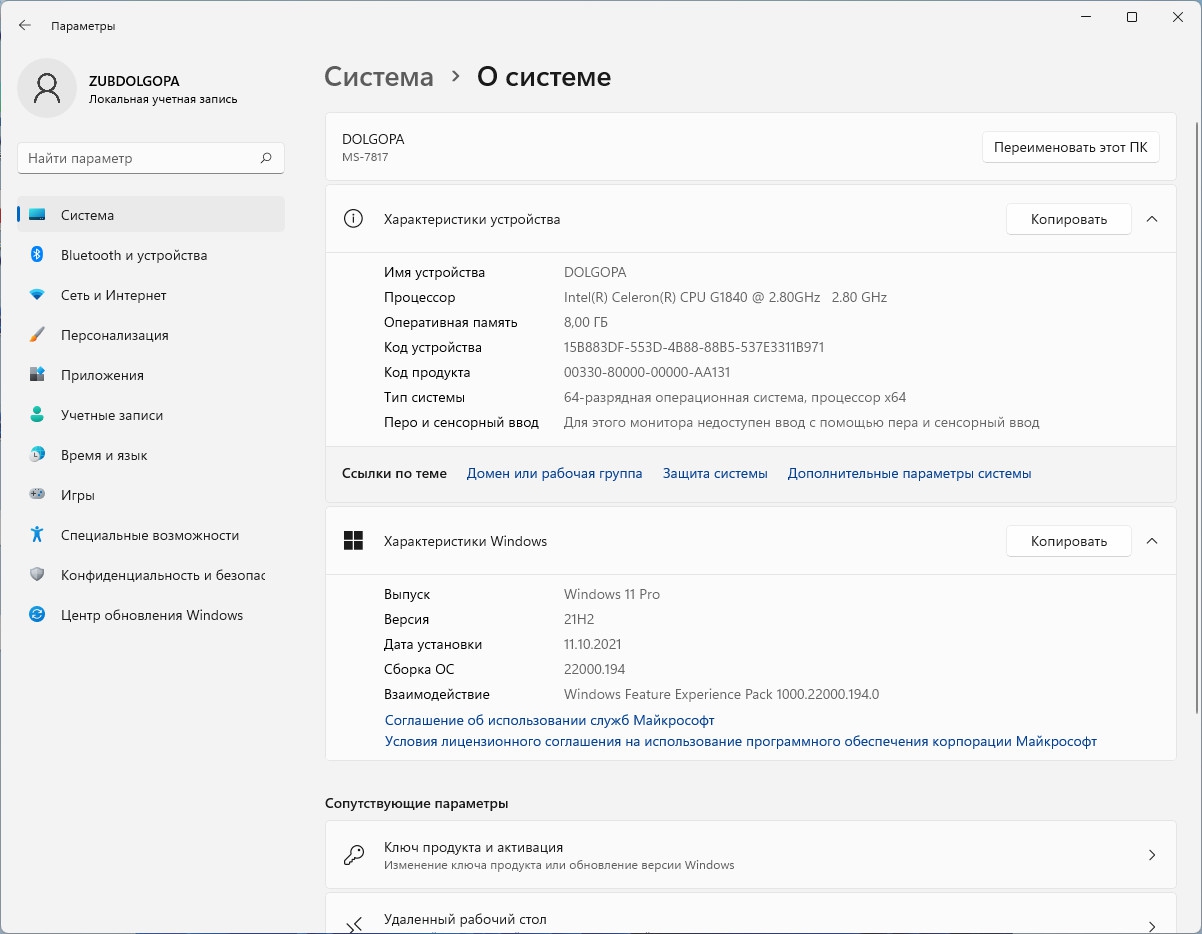1202x934 pixels.
Task: Click the Windows 11 Pro edition value
Action: tap(612, 594)
